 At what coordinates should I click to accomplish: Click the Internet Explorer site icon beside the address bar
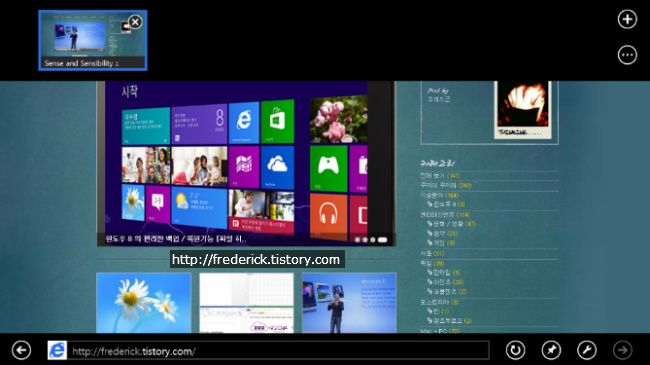click(x=57, y=350)
